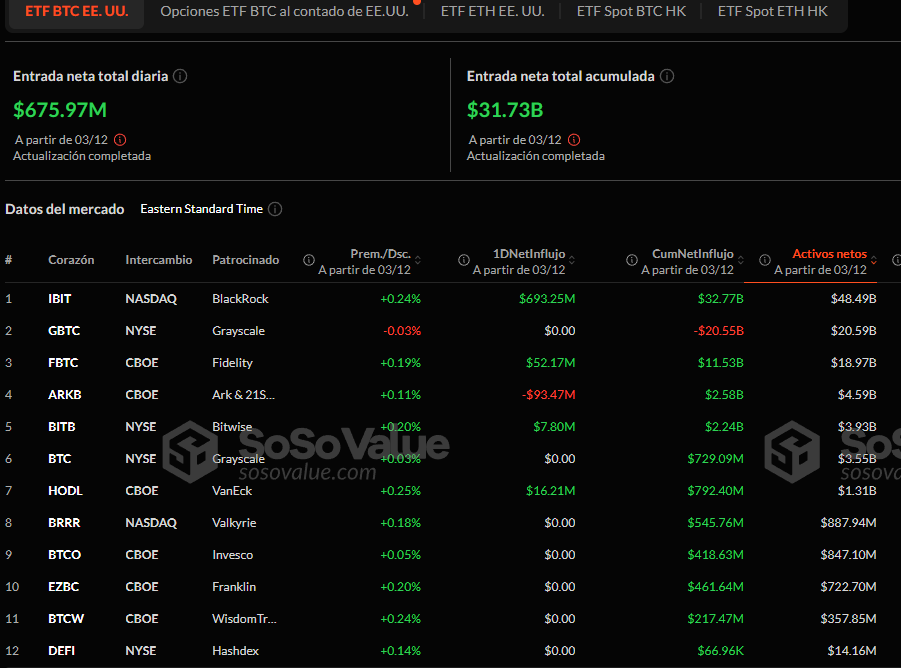Viewport: 901px width, 668px height.
Task: Click the red alert icon under the daily inflow figure
Action: (120, 140)
